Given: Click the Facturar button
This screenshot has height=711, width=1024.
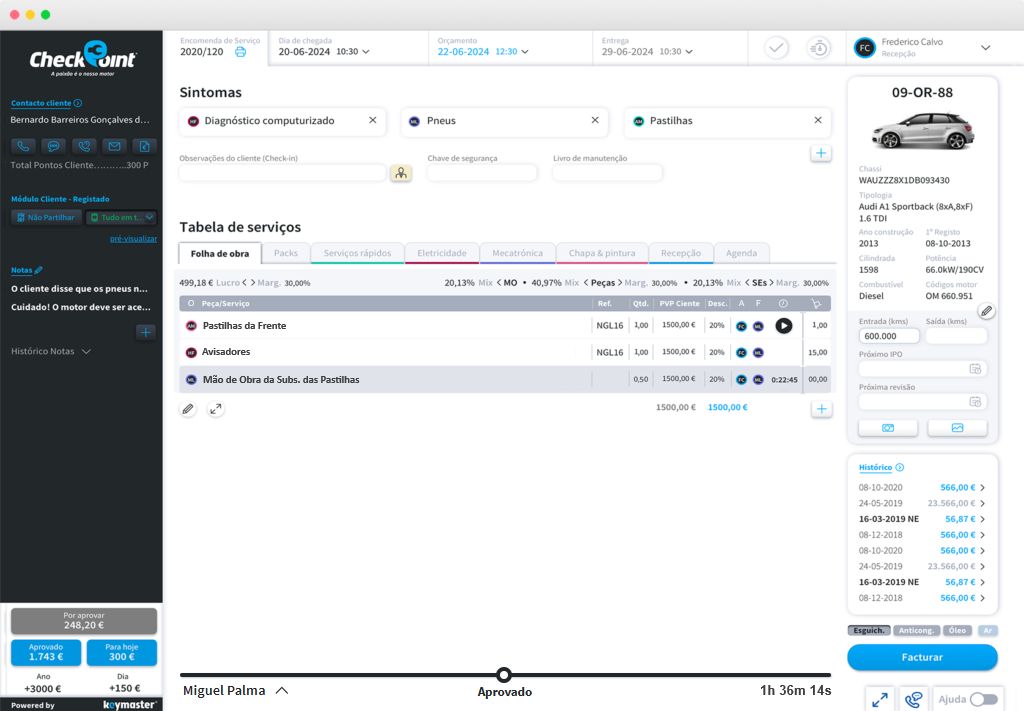Looking at the screenshot, I should (x=922, y=657).
